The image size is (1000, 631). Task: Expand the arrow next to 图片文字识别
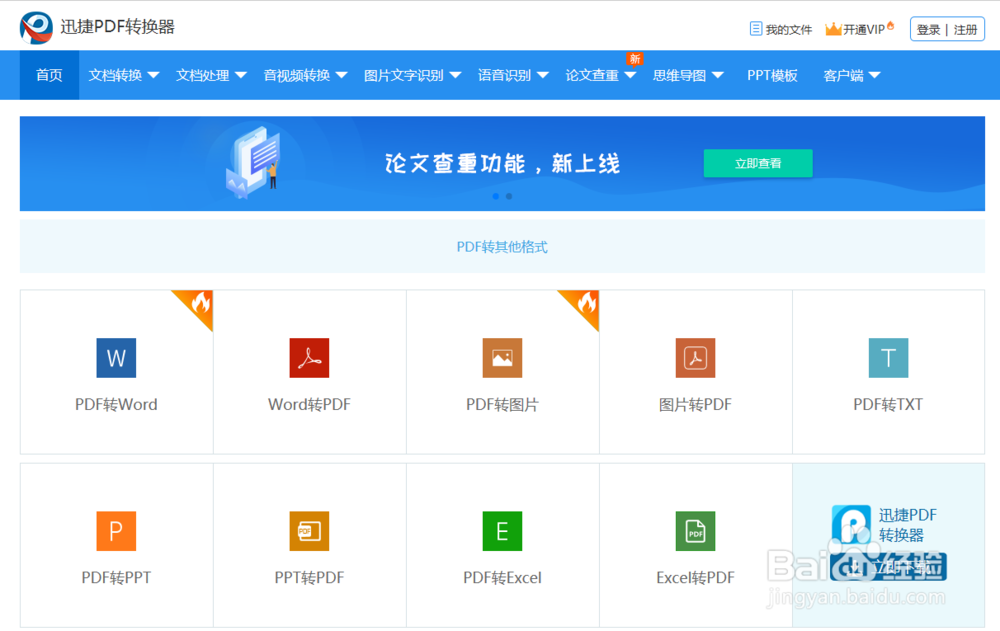(455, 75)
